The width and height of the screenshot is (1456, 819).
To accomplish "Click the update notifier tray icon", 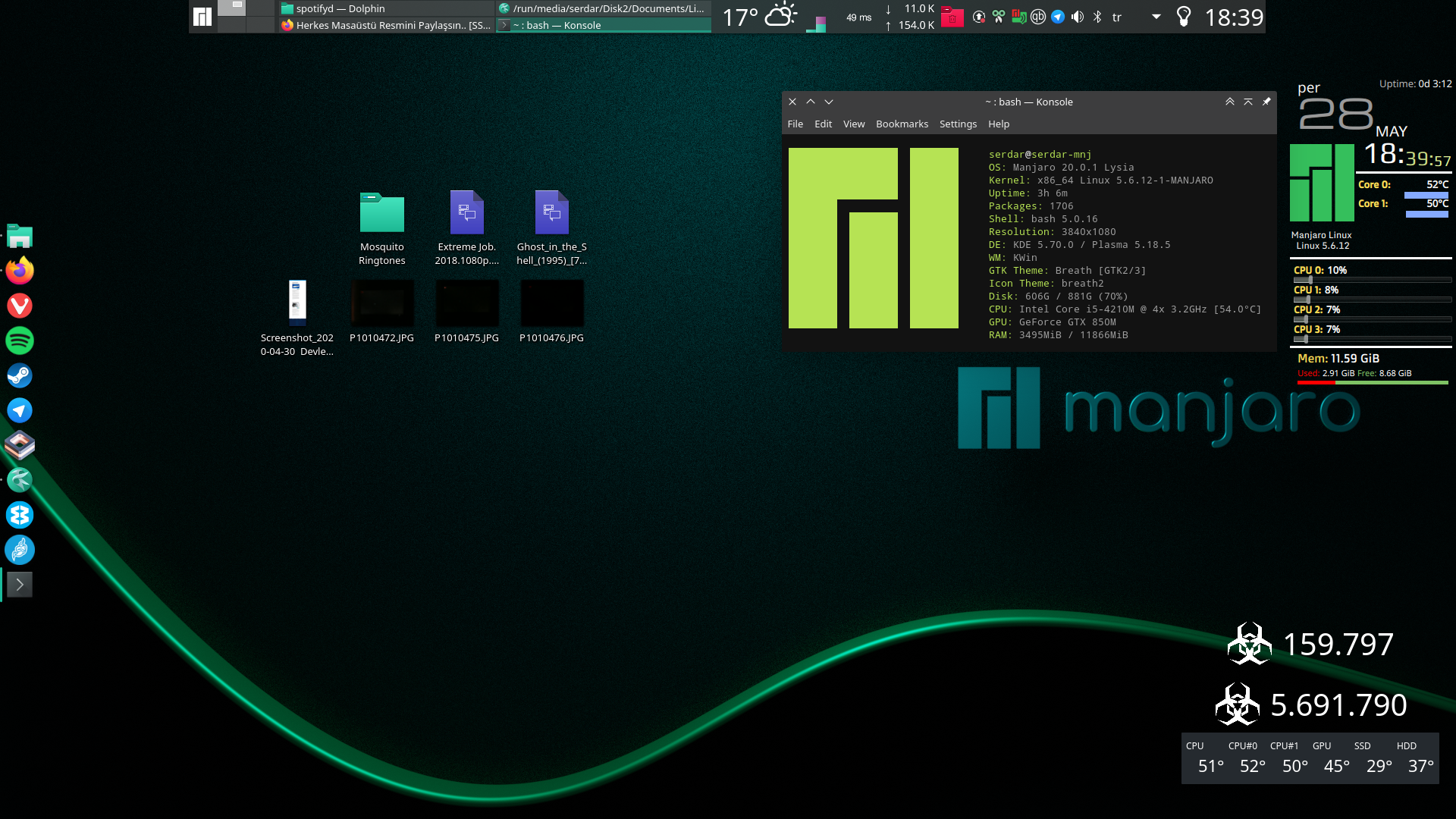I will point(979,17).
